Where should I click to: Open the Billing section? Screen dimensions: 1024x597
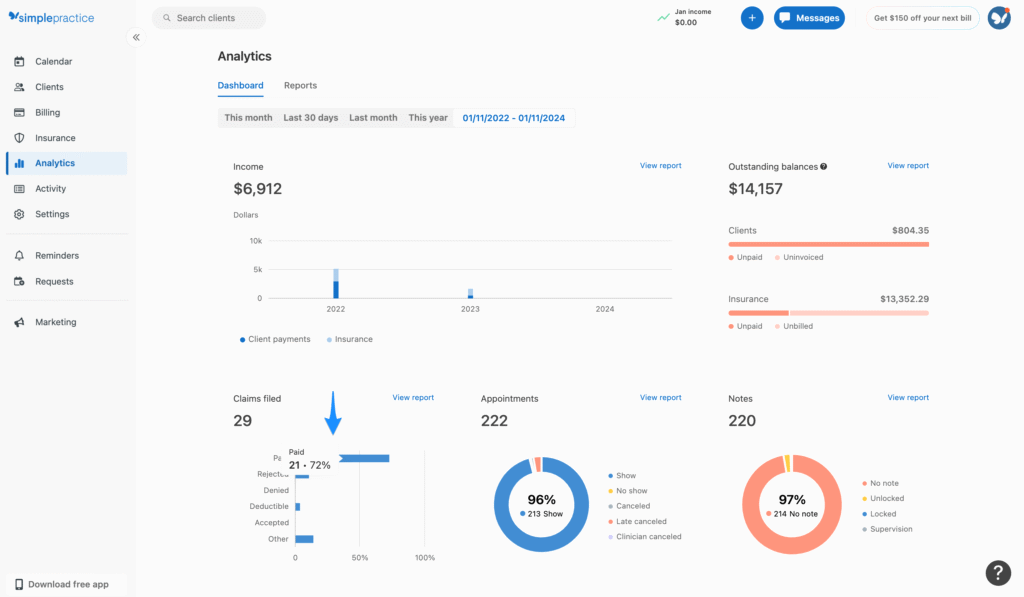[x=45, y=112]
